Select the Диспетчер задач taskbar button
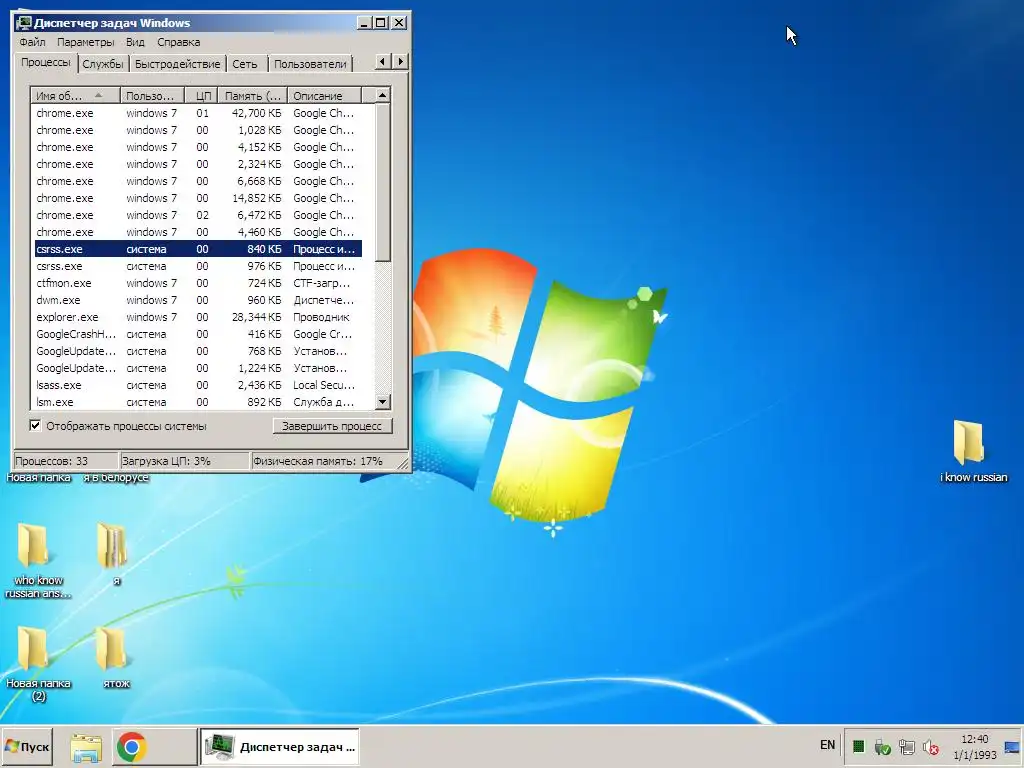The width and height of the screenshot is (1024, 768). 280,746
